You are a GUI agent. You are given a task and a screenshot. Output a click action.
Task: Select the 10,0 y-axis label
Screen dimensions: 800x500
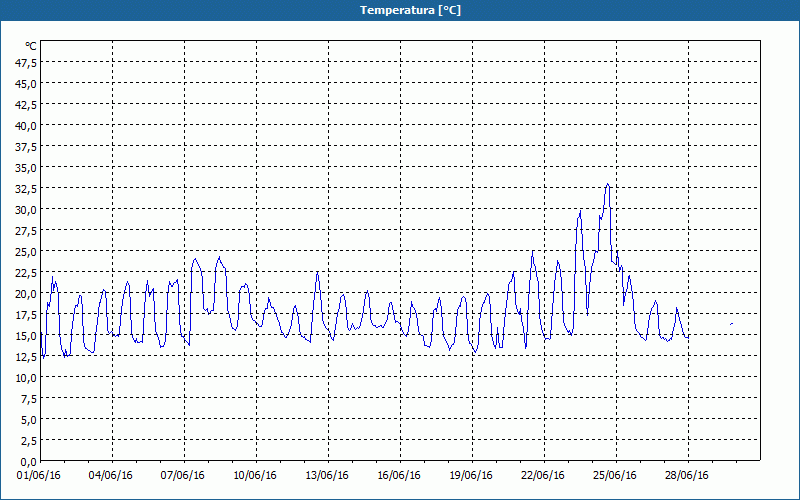(26, 378)
